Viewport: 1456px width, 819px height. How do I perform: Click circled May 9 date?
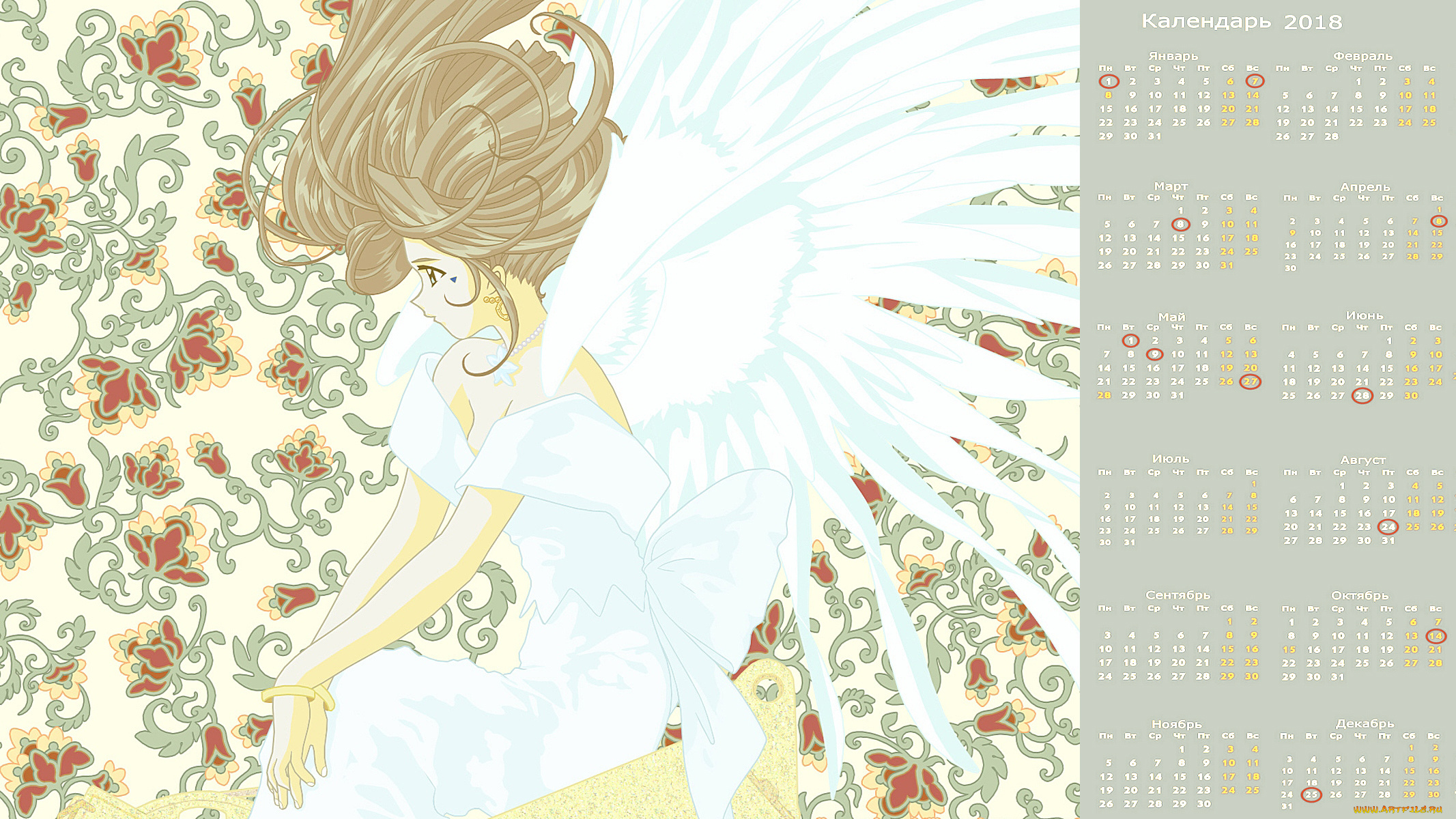tap(1154, 354)
